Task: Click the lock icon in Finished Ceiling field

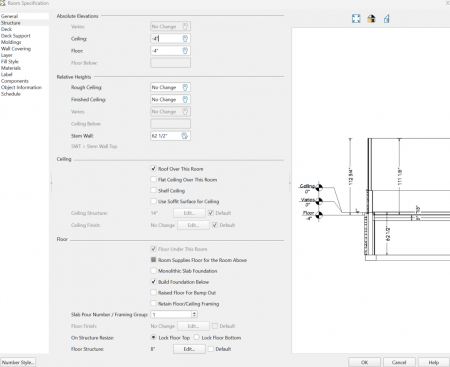Action: pyautogui.click(x=185, y=99)
